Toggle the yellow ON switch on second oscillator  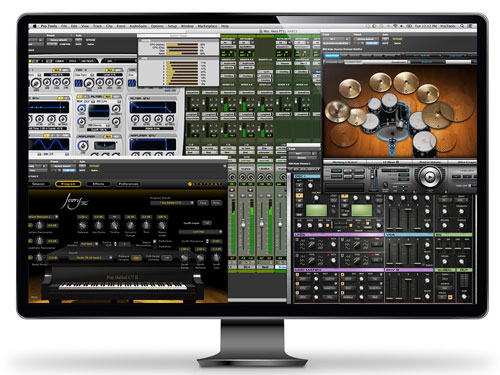pyautogui.click(x=110, y=70)
